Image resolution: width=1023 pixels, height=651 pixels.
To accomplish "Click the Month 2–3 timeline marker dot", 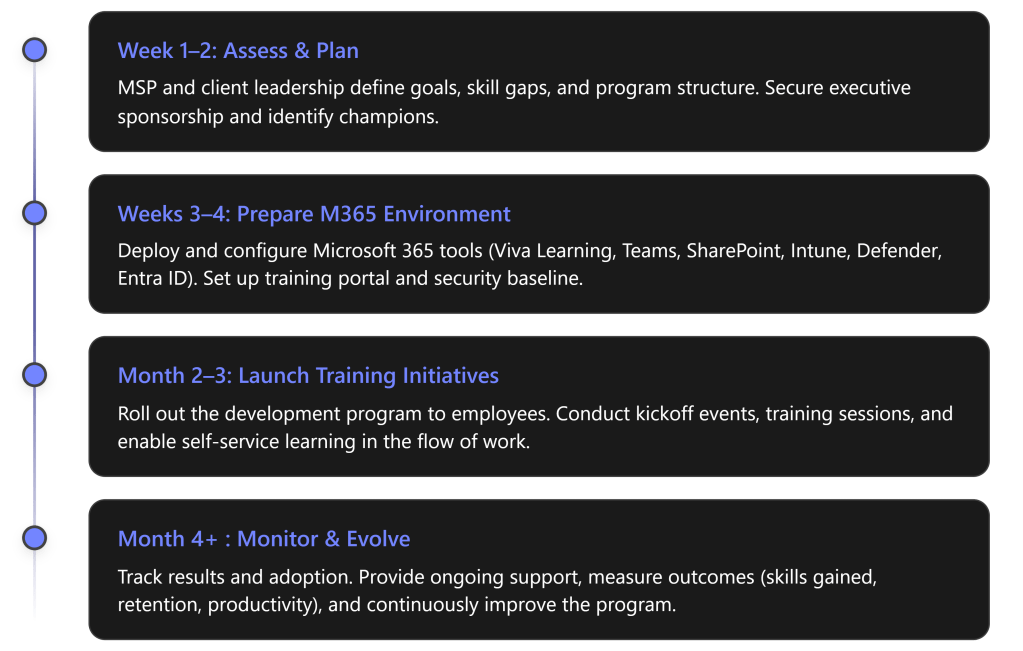I will pos(35,375).
